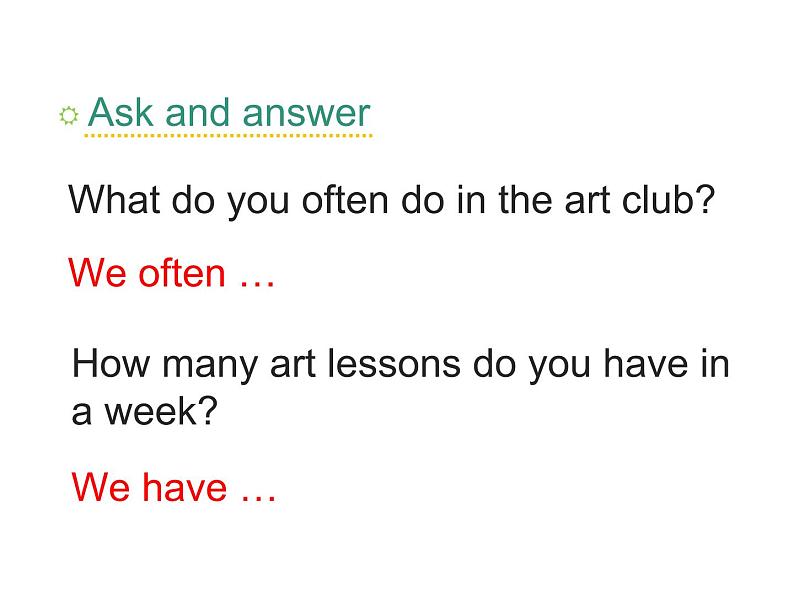
Task: Click the word 'many' in second question
Action: tap(210, 367)
